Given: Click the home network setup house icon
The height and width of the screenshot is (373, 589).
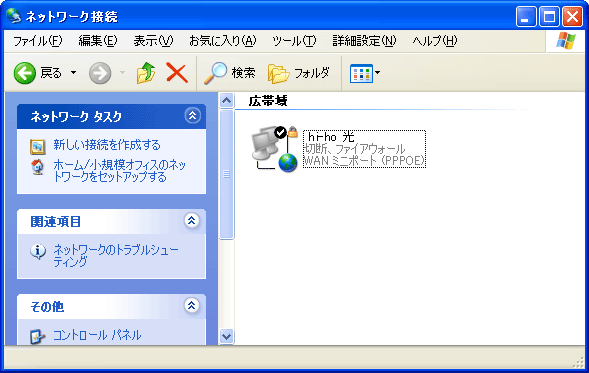Looking at the screenshot, I should [38, 167].
